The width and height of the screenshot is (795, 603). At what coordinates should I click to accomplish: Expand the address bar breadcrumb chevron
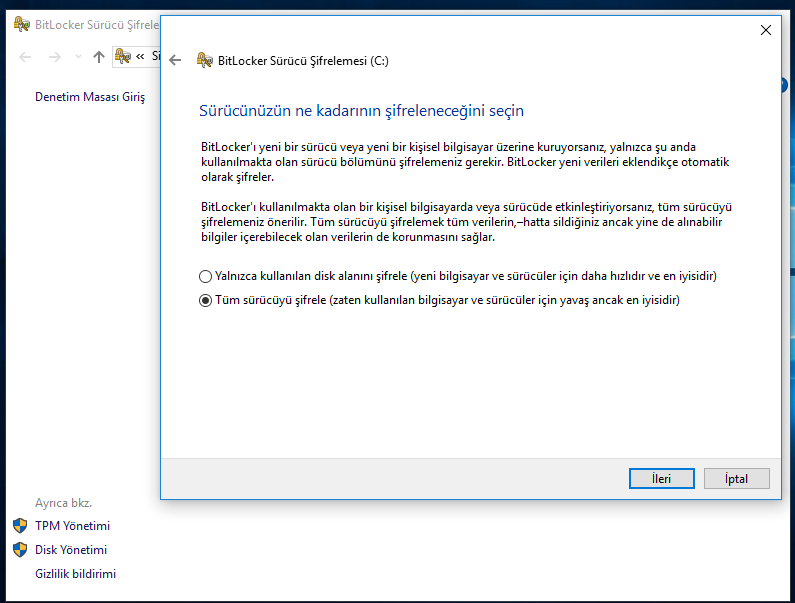tap(141, 57)
